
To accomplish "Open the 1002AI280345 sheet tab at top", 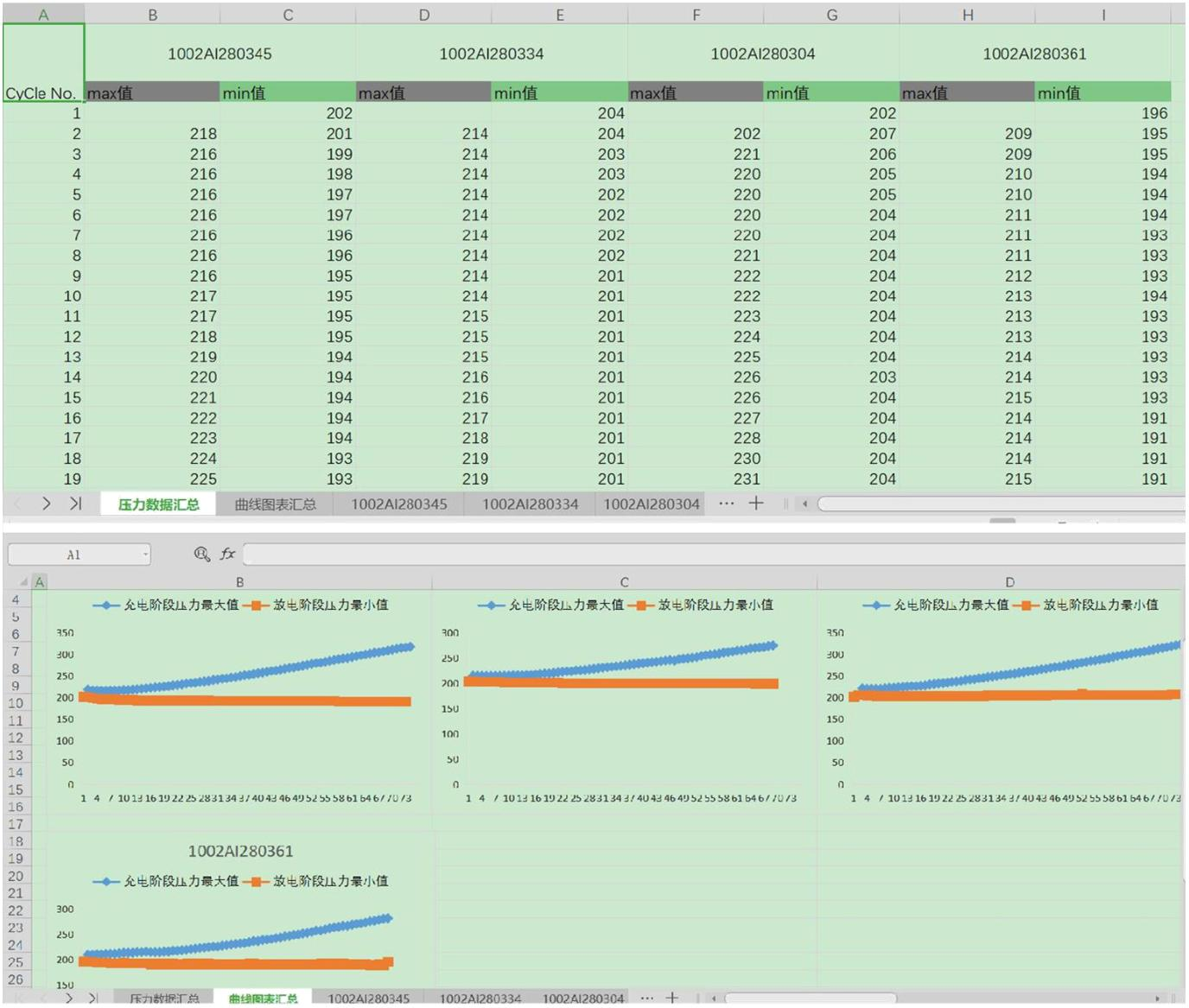I will (398, 504).
